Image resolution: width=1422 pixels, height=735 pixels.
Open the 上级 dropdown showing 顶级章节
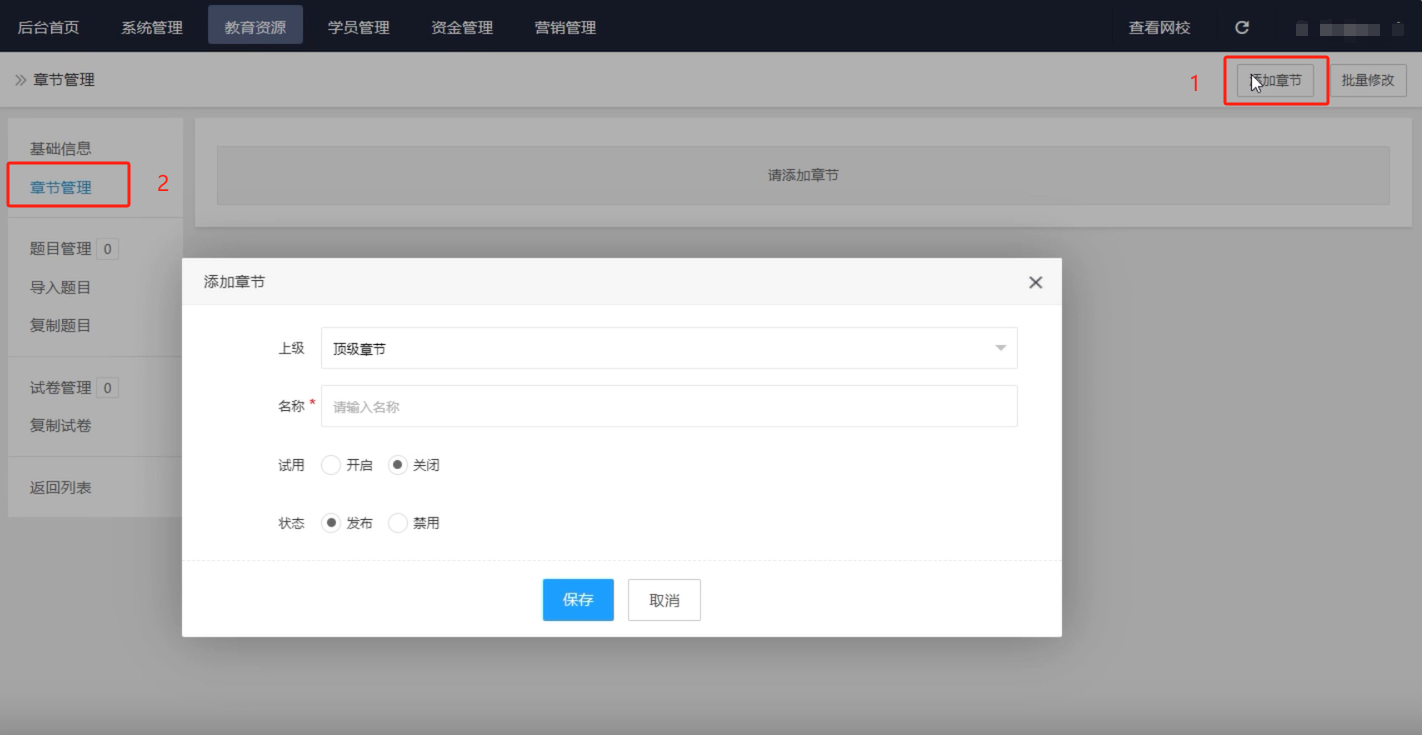pos(669,348)
